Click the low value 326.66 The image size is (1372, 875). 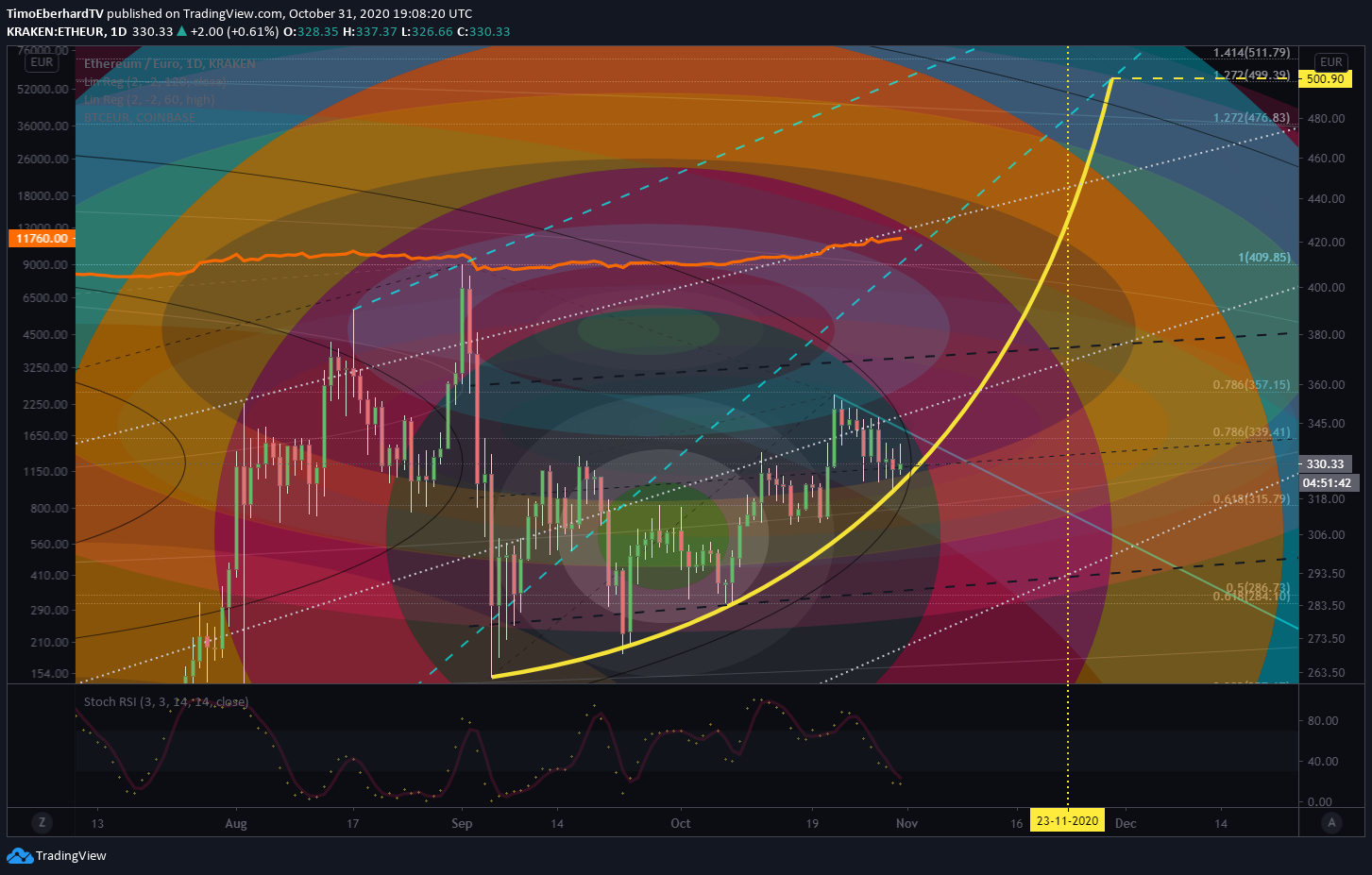pos(432,31)
